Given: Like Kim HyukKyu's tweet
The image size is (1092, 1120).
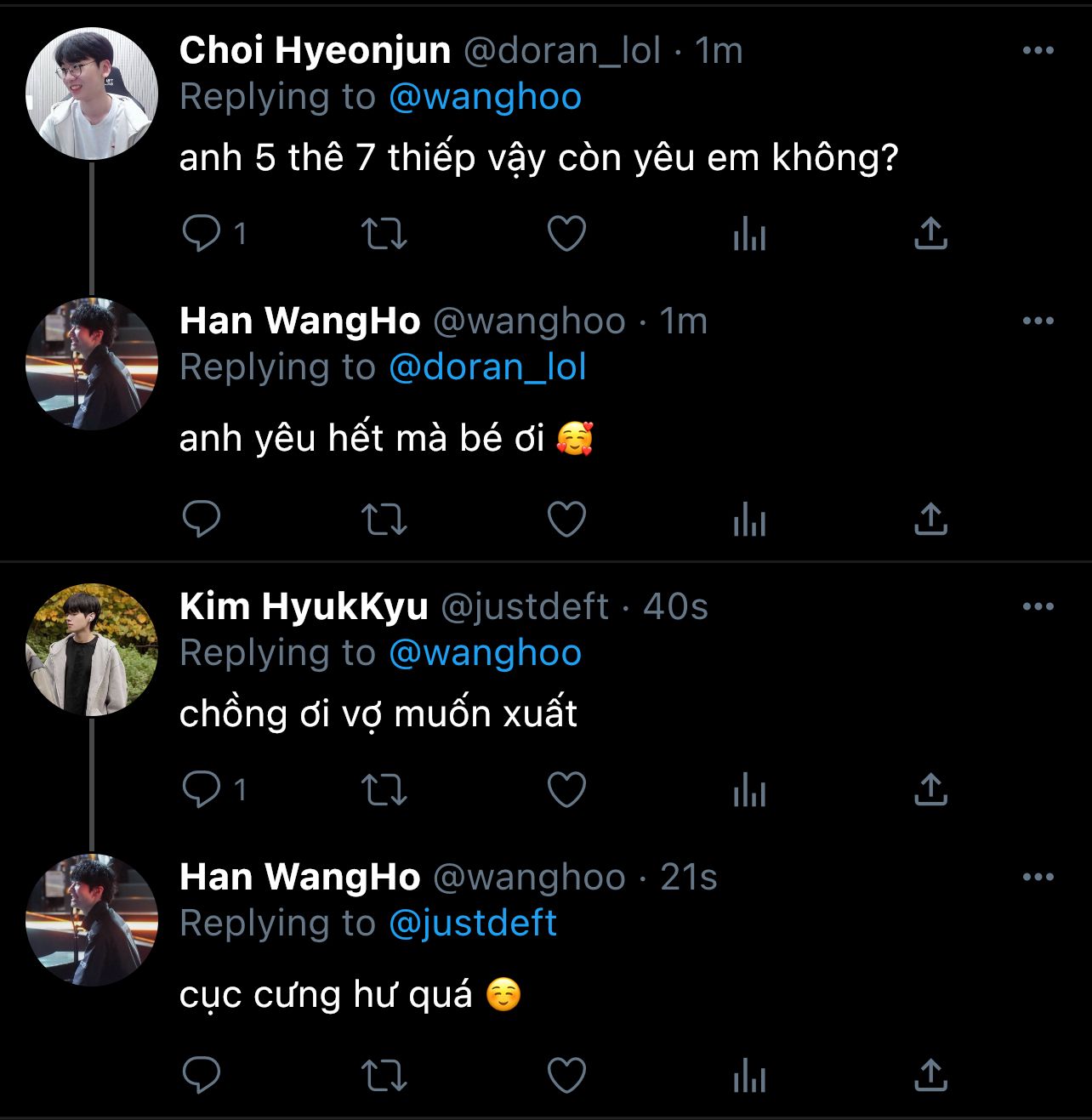Looking at the screenshot, I should 566,790.
